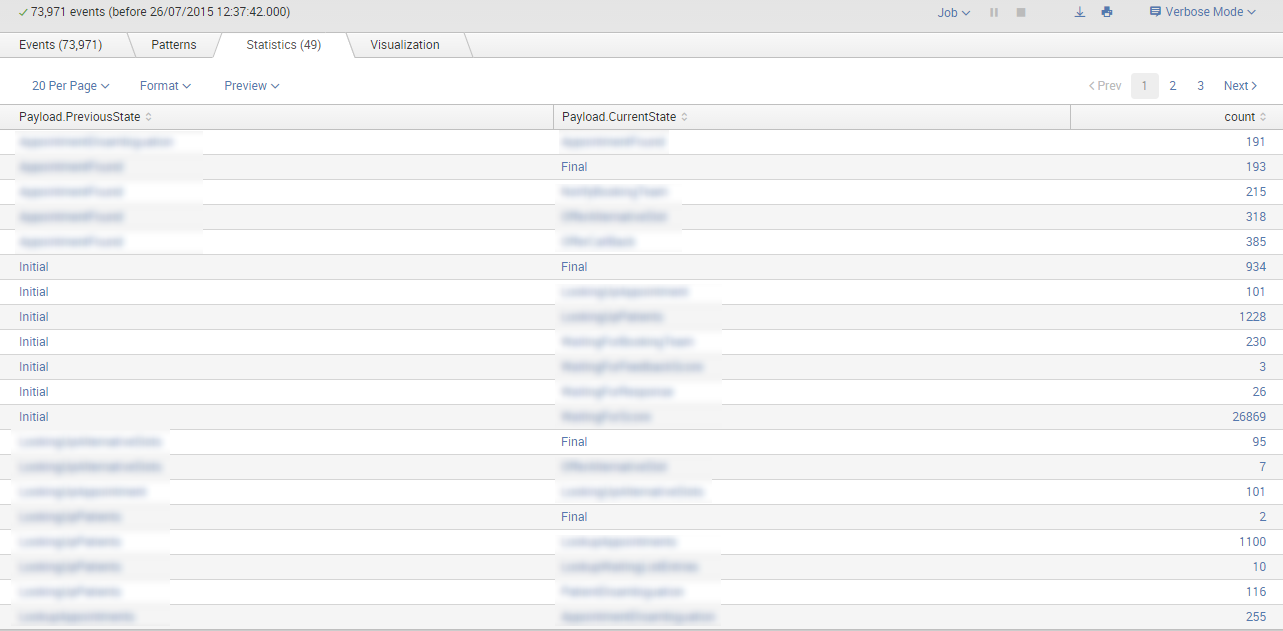1283x631 pixels.
Task: Switch to the Visualization tab
Action: coord(405,45)
